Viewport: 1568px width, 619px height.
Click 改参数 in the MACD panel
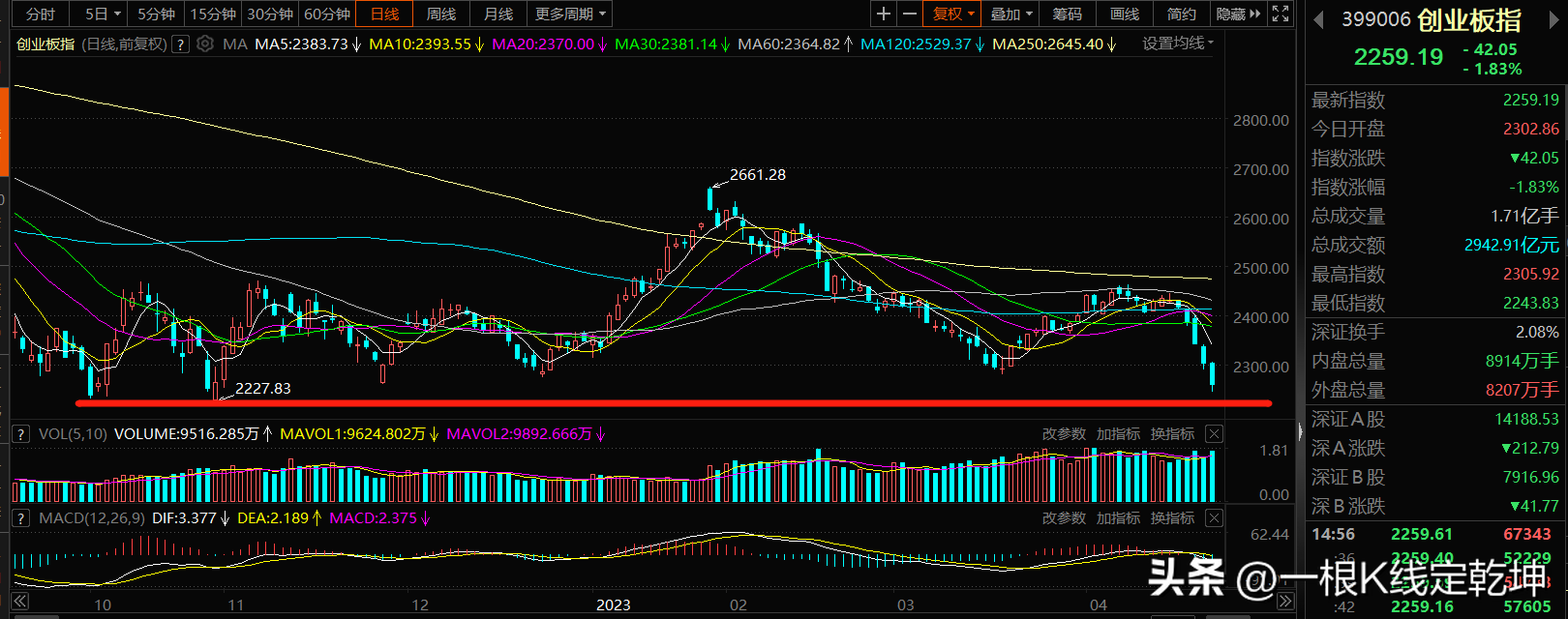tap(1064, 518)
